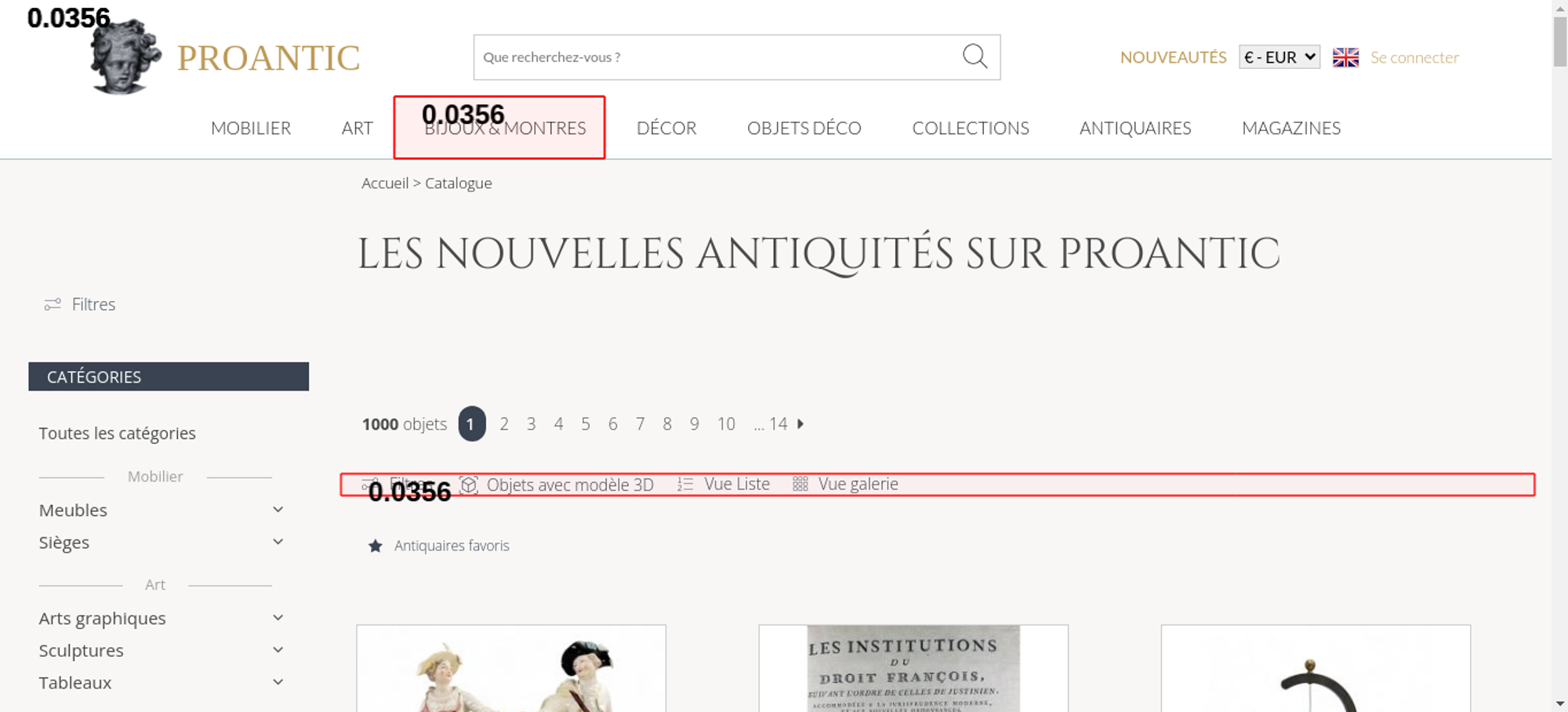
Task: Click the search magnifier icon
Action: coord(975,56)
